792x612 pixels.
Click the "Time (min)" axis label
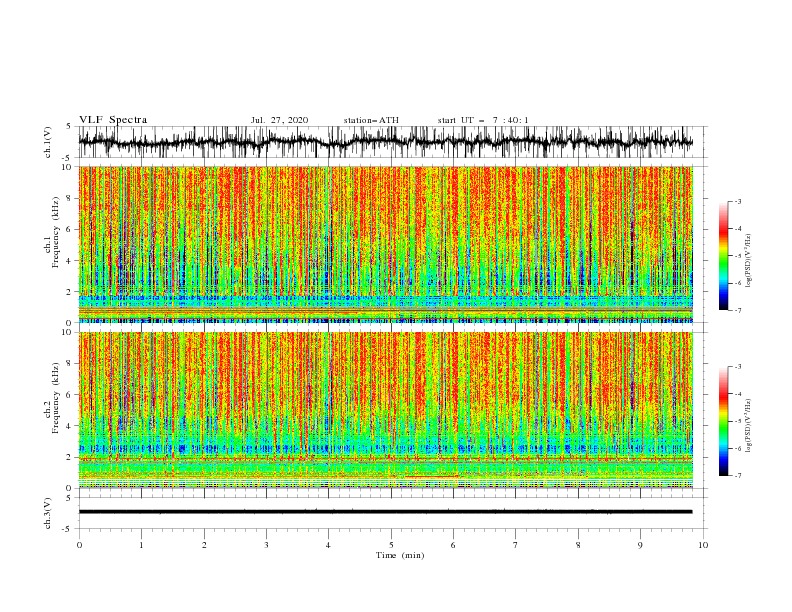click(400, 555)
